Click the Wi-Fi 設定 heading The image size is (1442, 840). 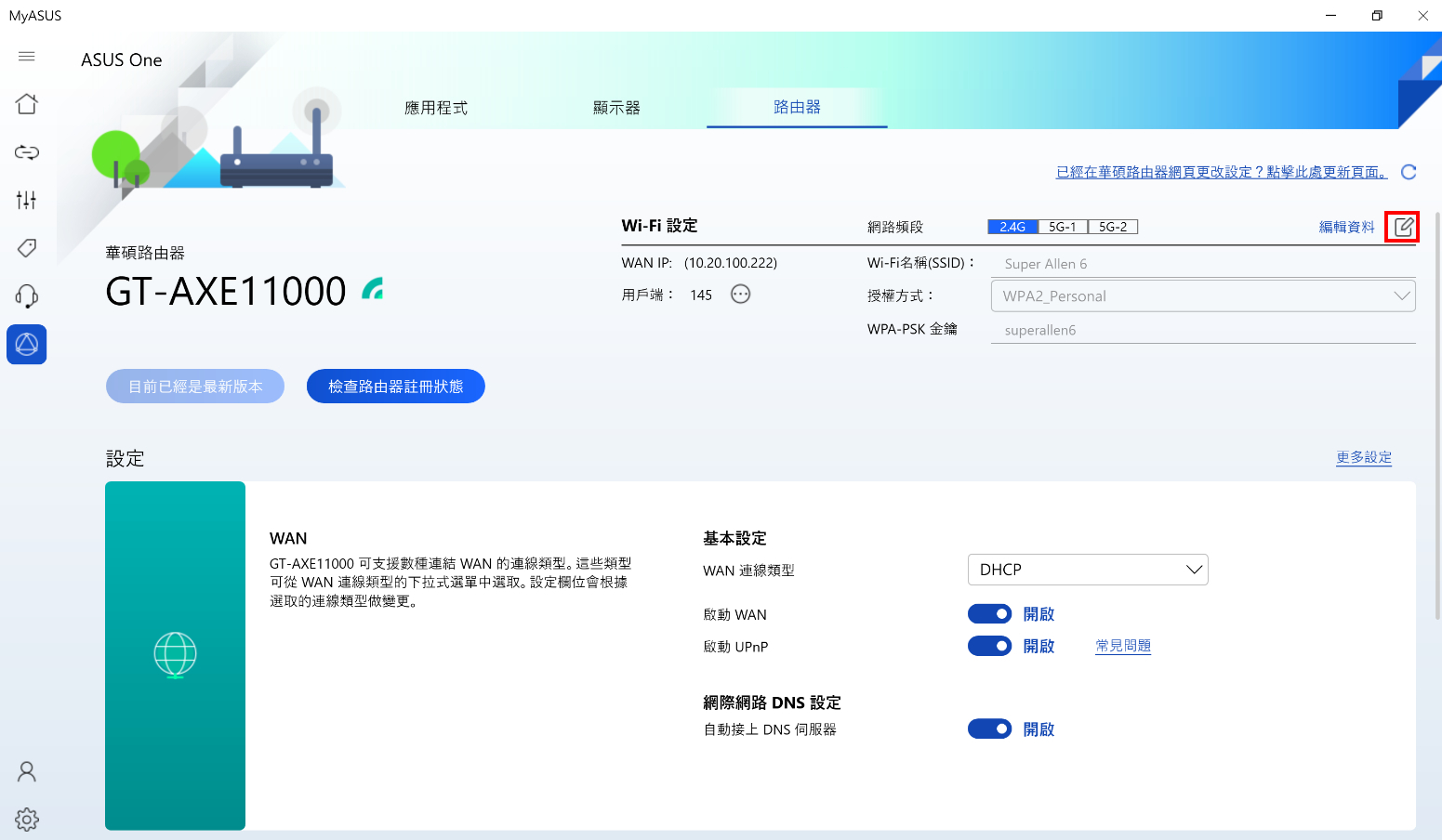pos(659,226)
